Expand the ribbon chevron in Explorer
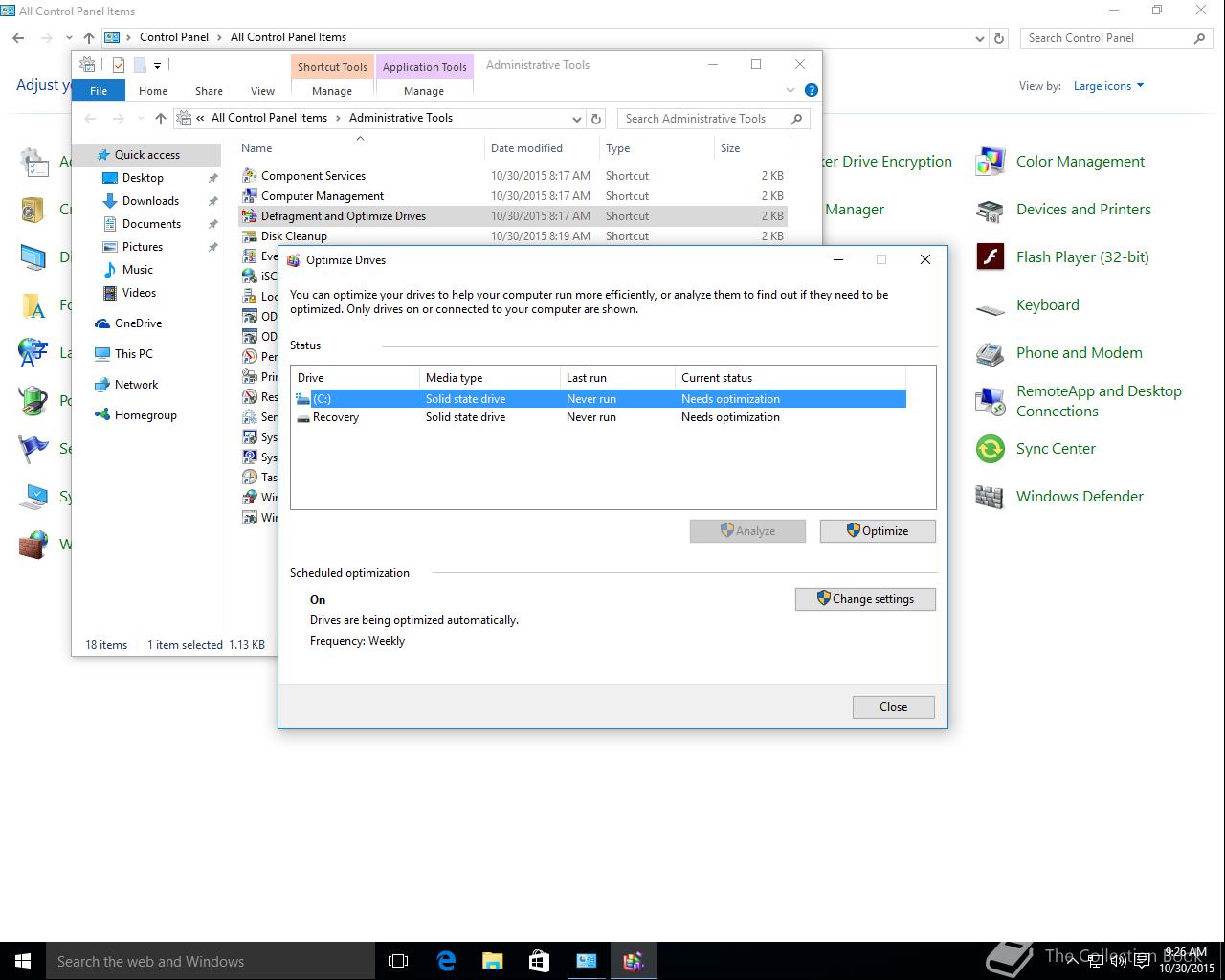 (791, 90)
